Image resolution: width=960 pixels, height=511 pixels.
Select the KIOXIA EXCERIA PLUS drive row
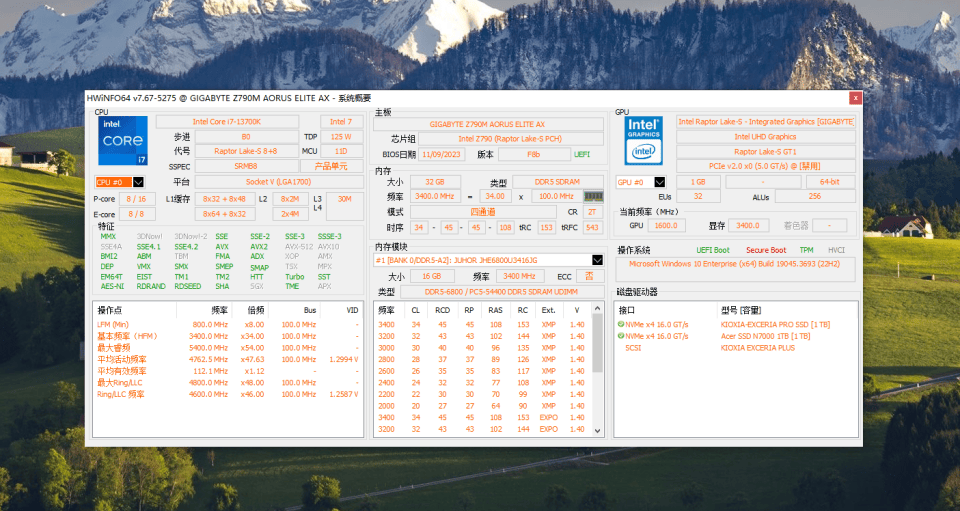(x=735, y=348)
